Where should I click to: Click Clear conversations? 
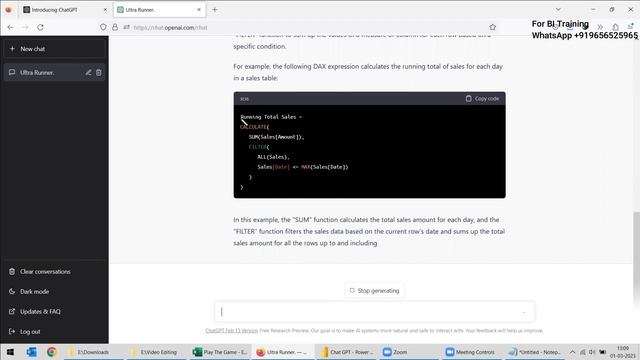(x=54, y=271)
